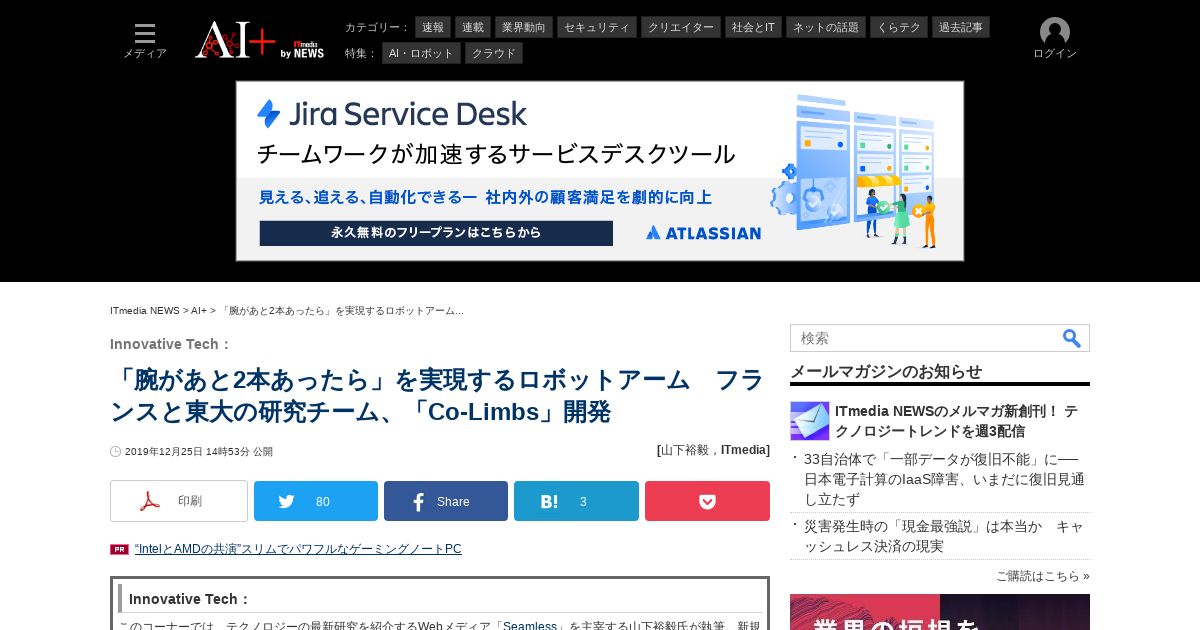Click the Hatena bookmark B! button

[576, 501]
